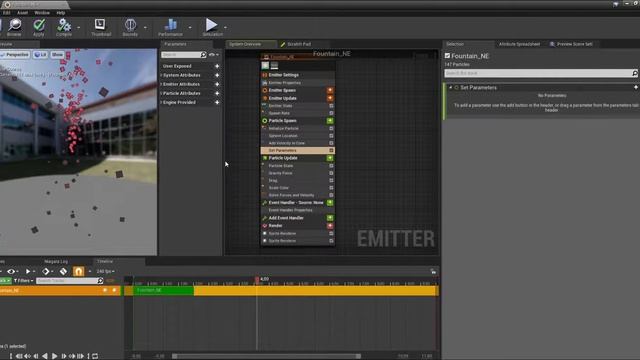Viewport: 640px width, 360px height.
Task: Click the plus next to Add Event Handler
Action: (330, 218)
